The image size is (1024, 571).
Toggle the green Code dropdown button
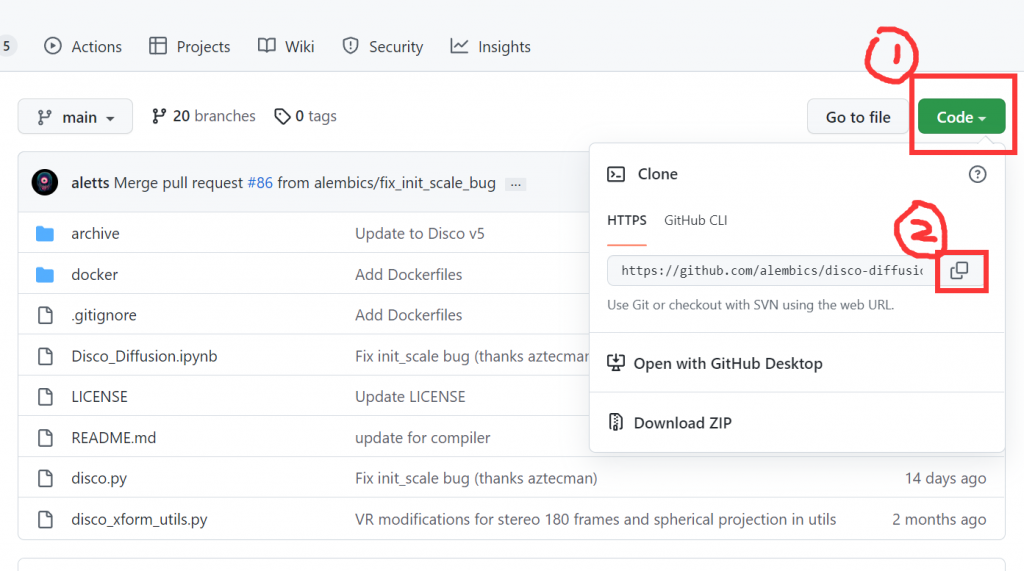tap(961, 117)
